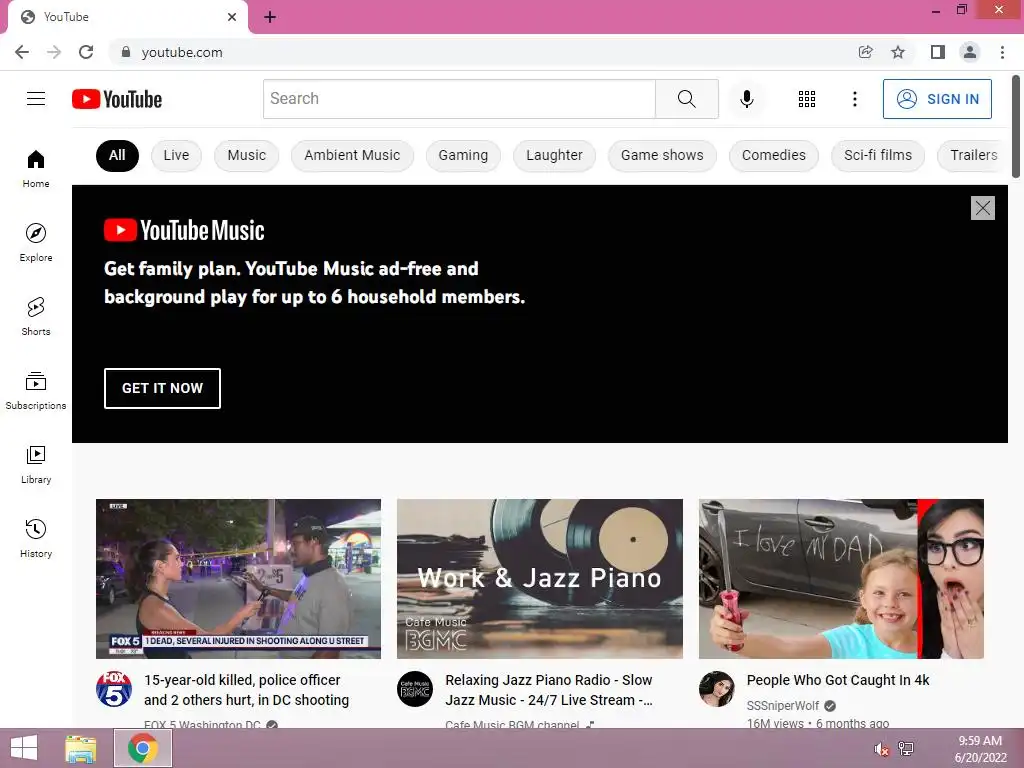This screenshot has height=768, width=1024.
Task: Select the All filter chip
Action: 117,155
